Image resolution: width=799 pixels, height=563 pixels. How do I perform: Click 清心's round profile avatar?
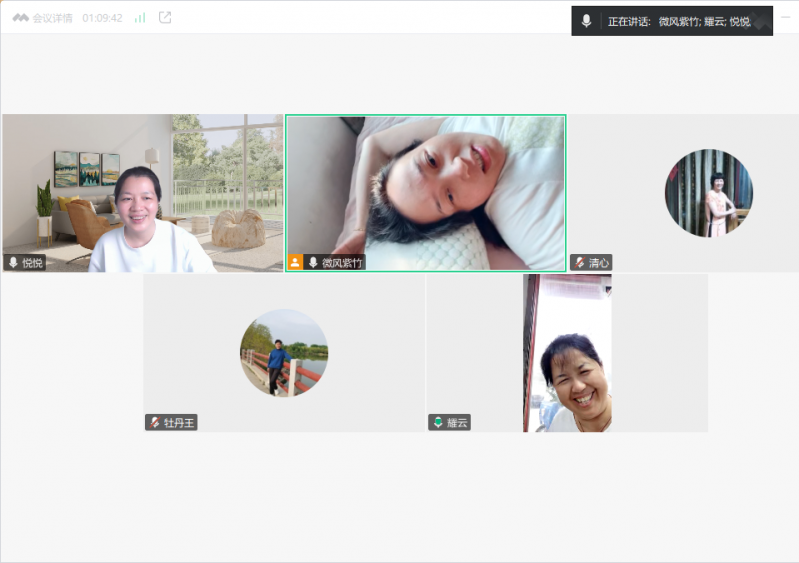point(709,193)
